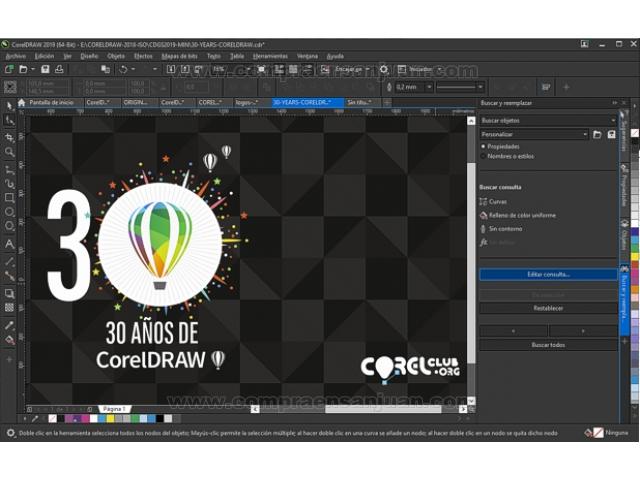
Task: Open the Objeto menu
Action: (x=116, y=56)
